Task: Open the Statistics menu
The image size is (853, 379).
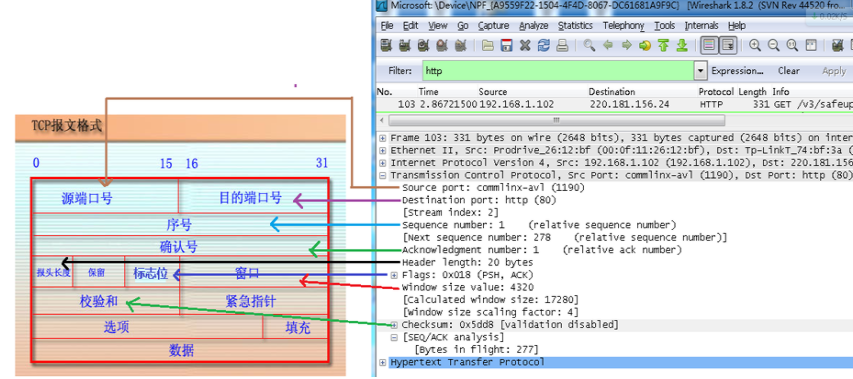Action: [575, 26]
